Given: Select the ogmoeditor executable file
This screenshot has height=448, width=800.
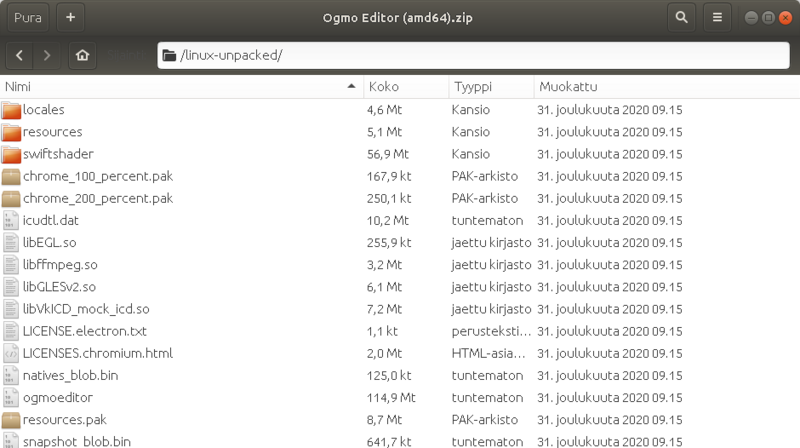Looking at the screenshot, I should click(x=59, y=397).
